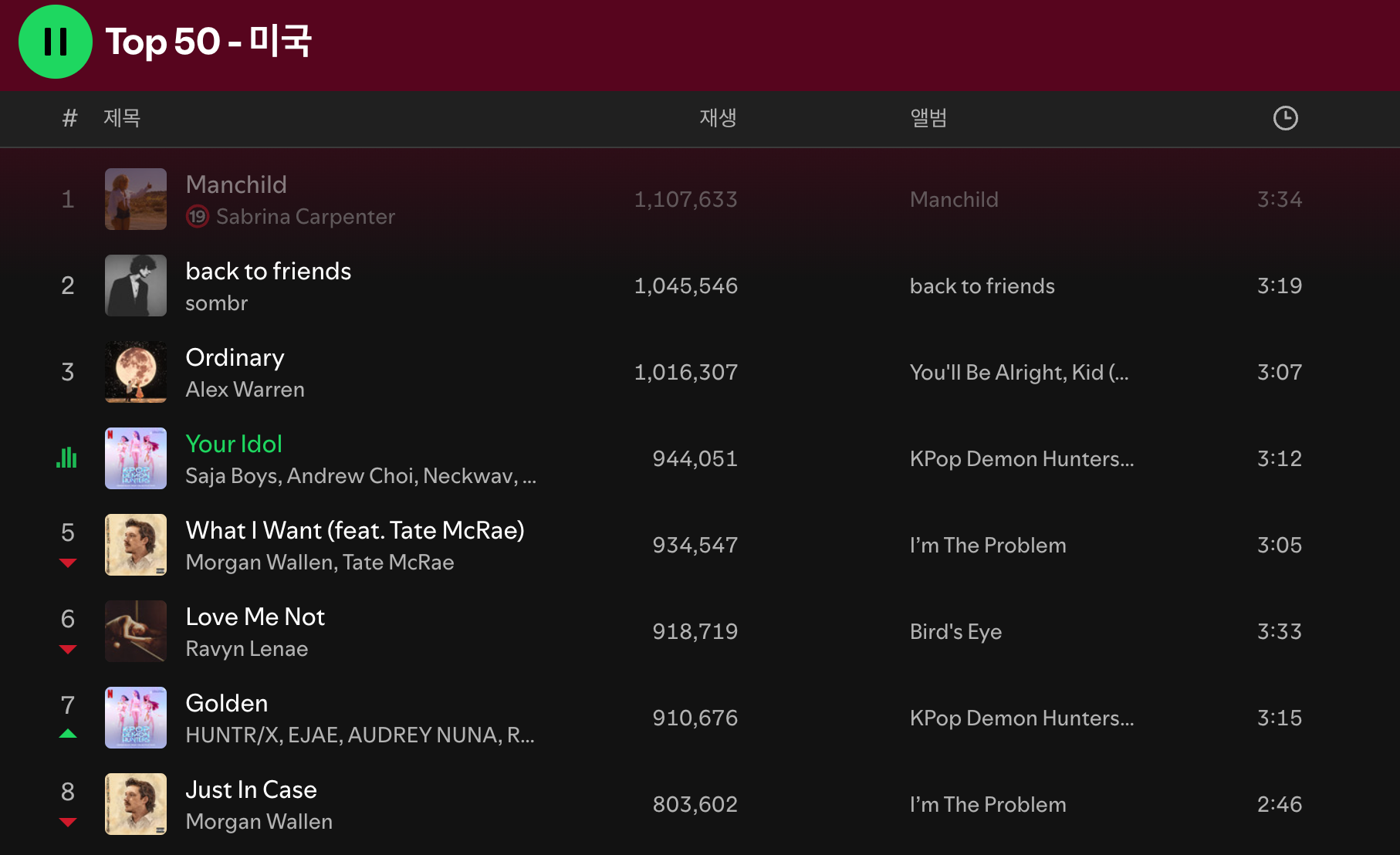The height and width of the screenshot is (855, 1400).
Task: Click the Love Me Not cover image
Action: point(136,631)
